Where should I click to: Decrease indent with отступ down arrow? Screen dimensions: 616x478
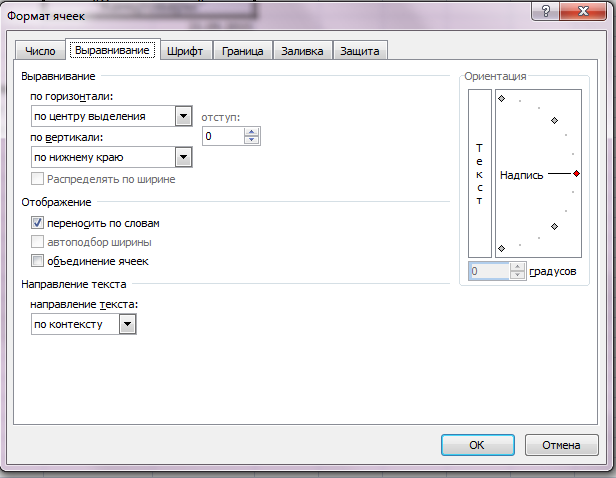pos(251,140)
